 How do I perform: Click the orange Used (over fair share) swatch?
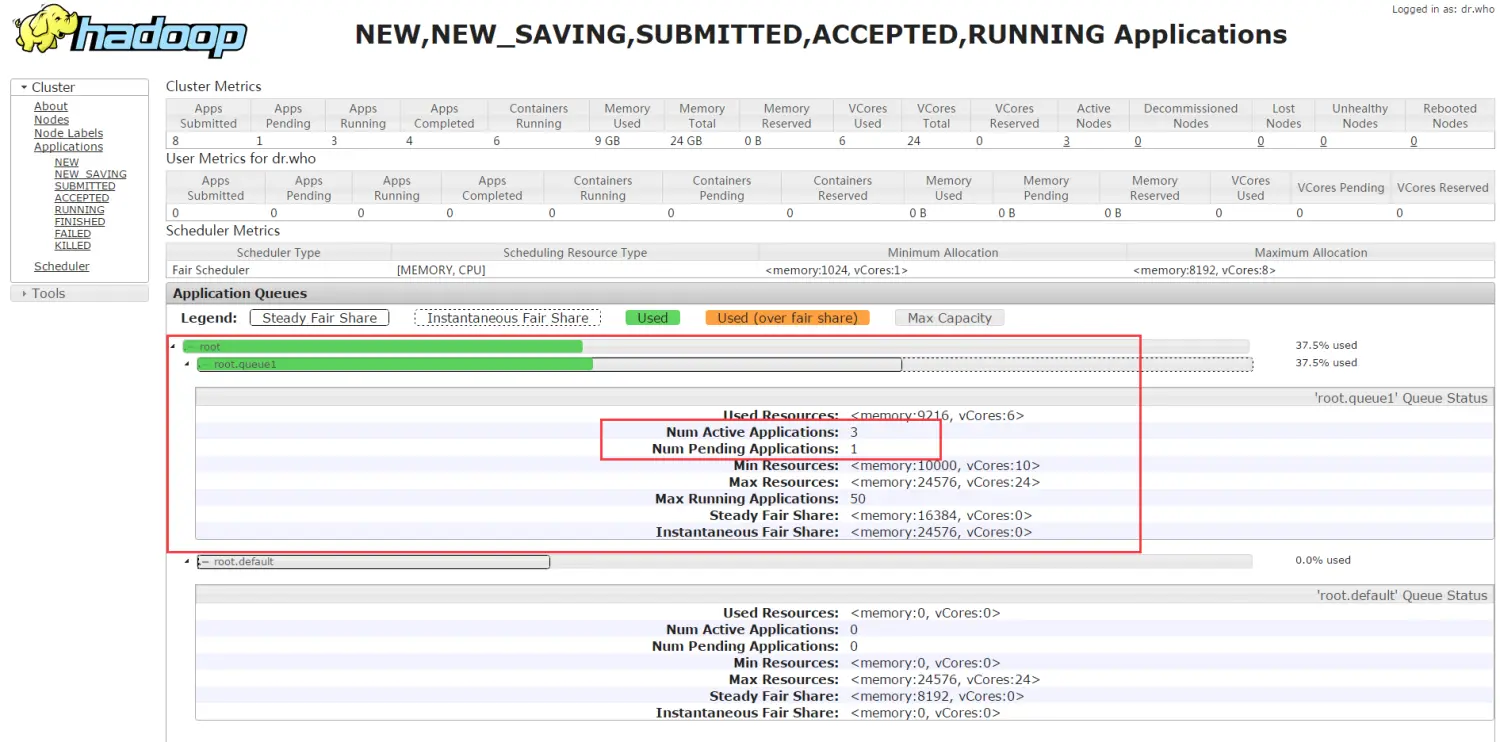787,318
